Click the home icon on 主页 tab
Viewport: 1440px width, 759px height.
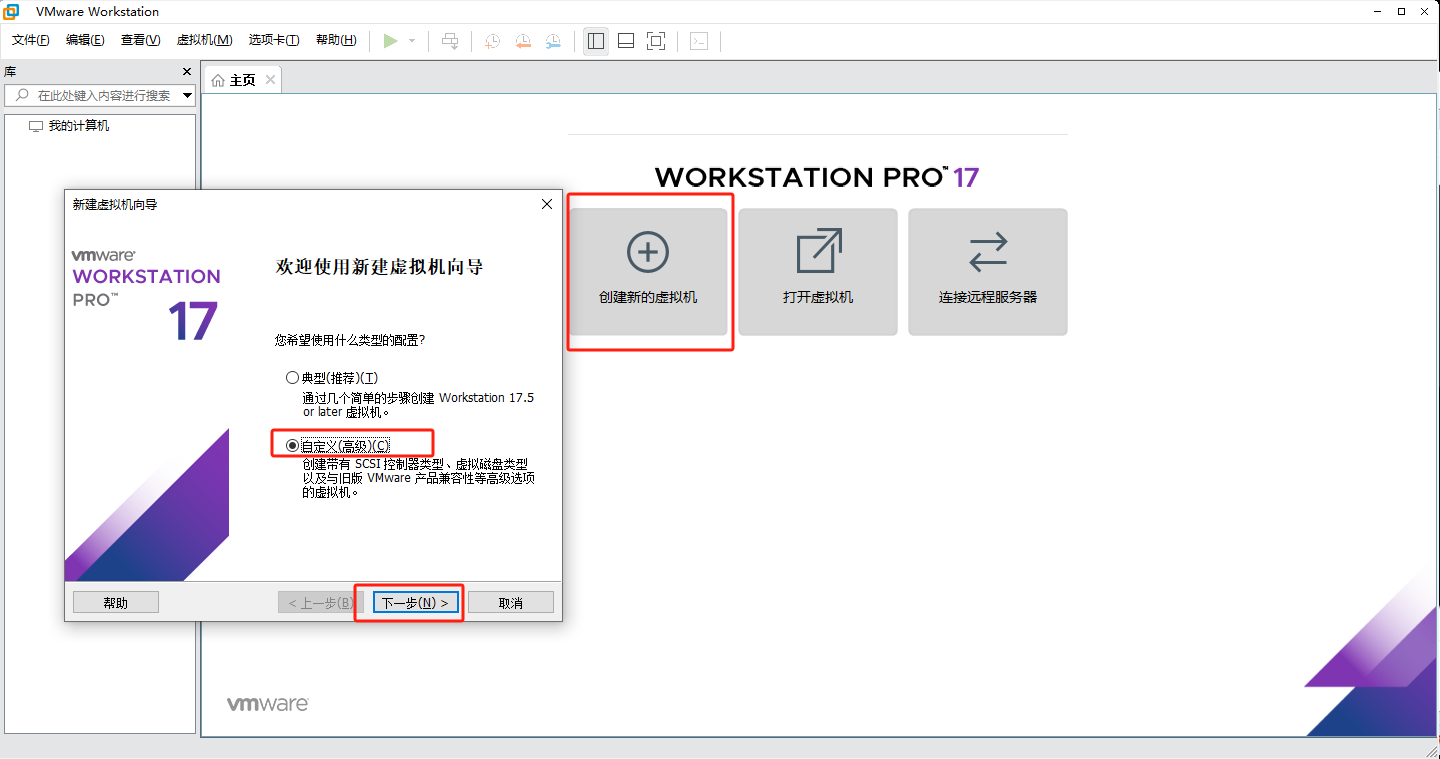(x=218, y=80)
